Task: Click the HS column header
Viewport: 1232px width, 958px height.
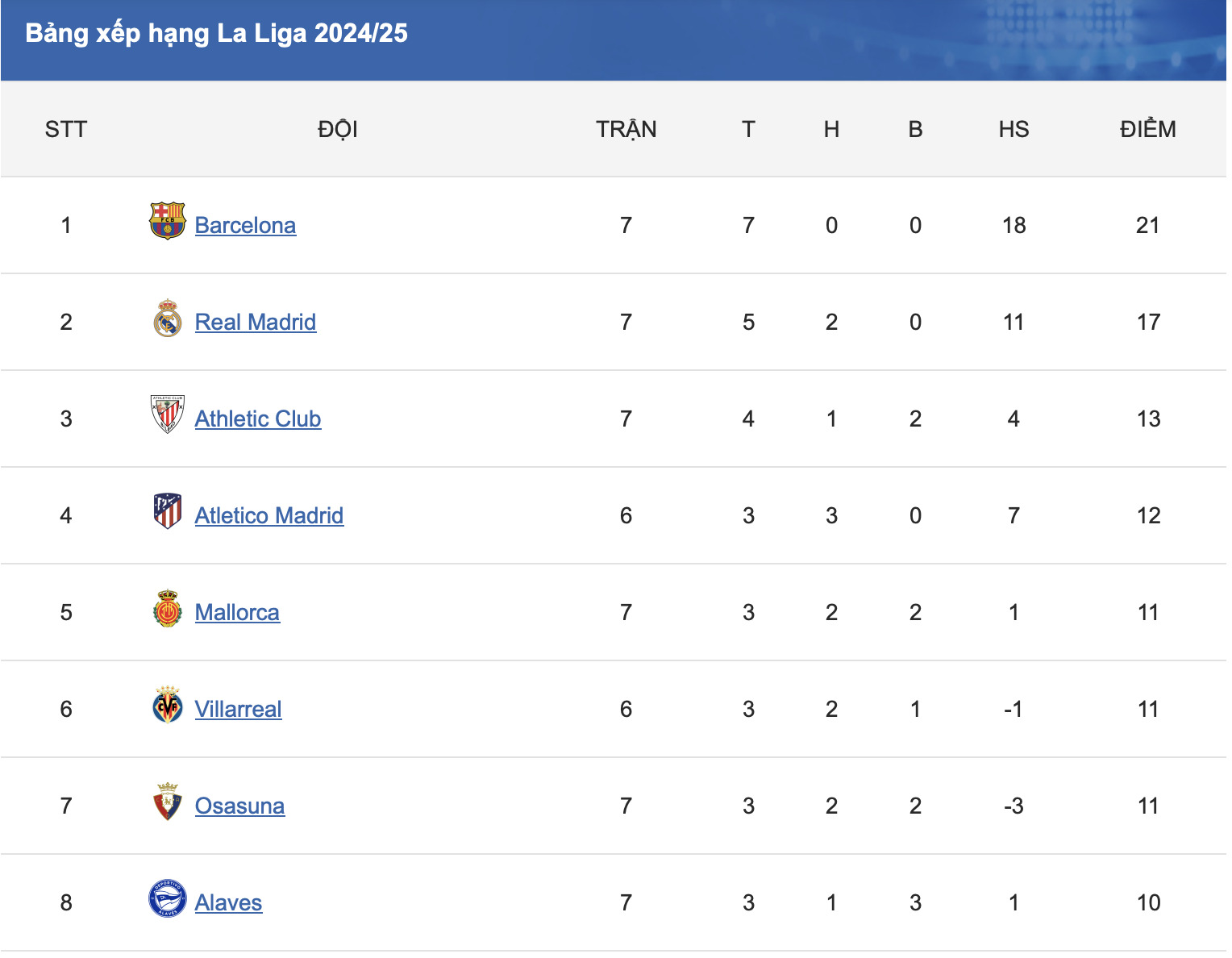Action: 1013,129
